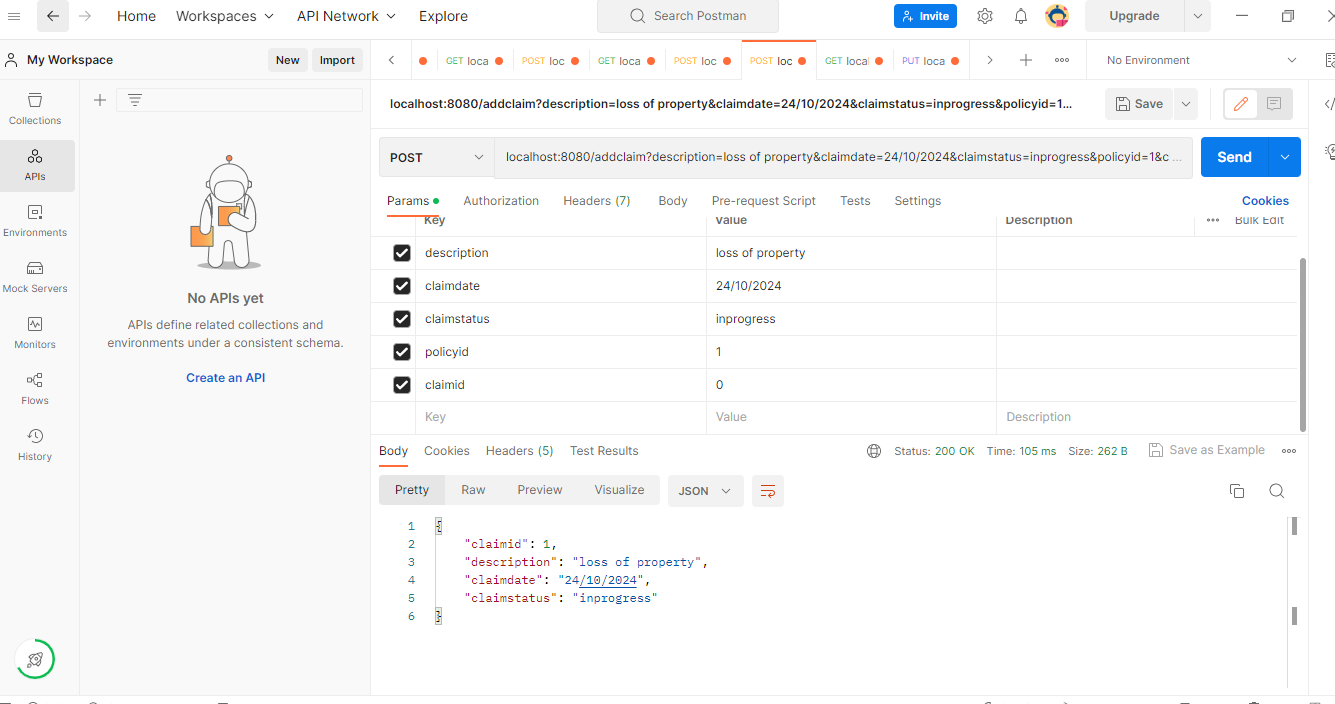
Task: Click the request URL field
Action: pyautogui.click(x=844, y=157)
